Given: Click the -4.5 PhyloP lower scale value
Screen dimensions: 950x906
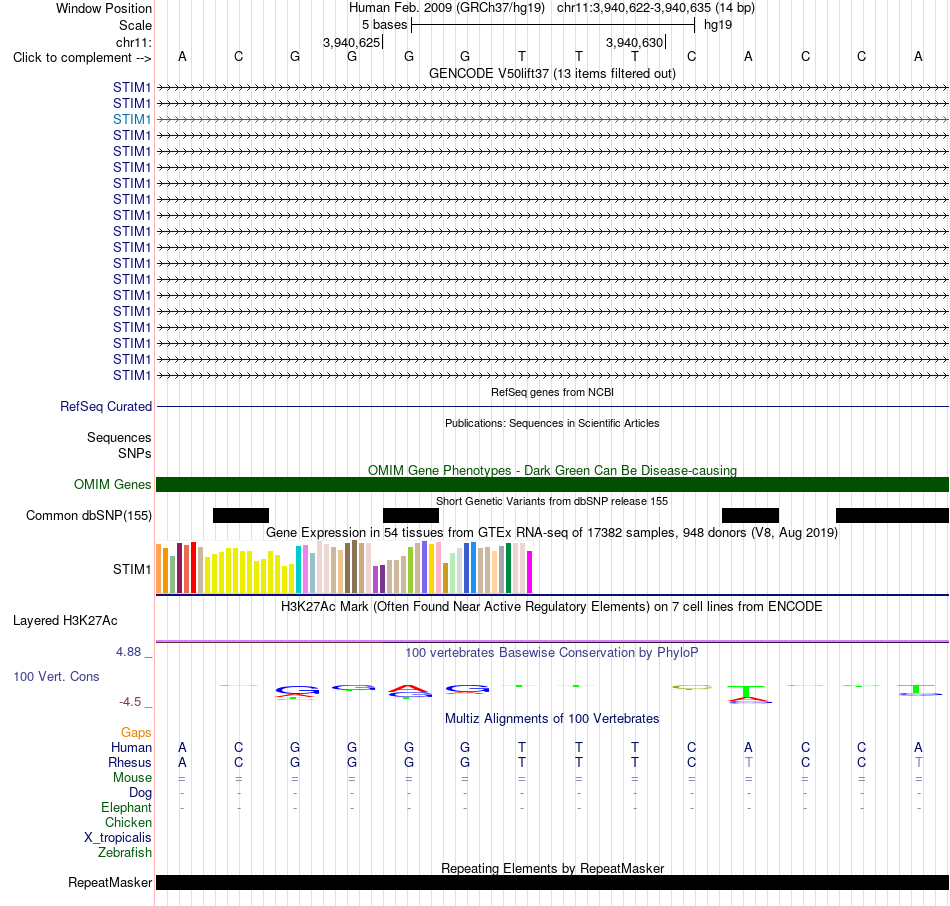Looking at the screenshot, I should (x=130, y=702).
